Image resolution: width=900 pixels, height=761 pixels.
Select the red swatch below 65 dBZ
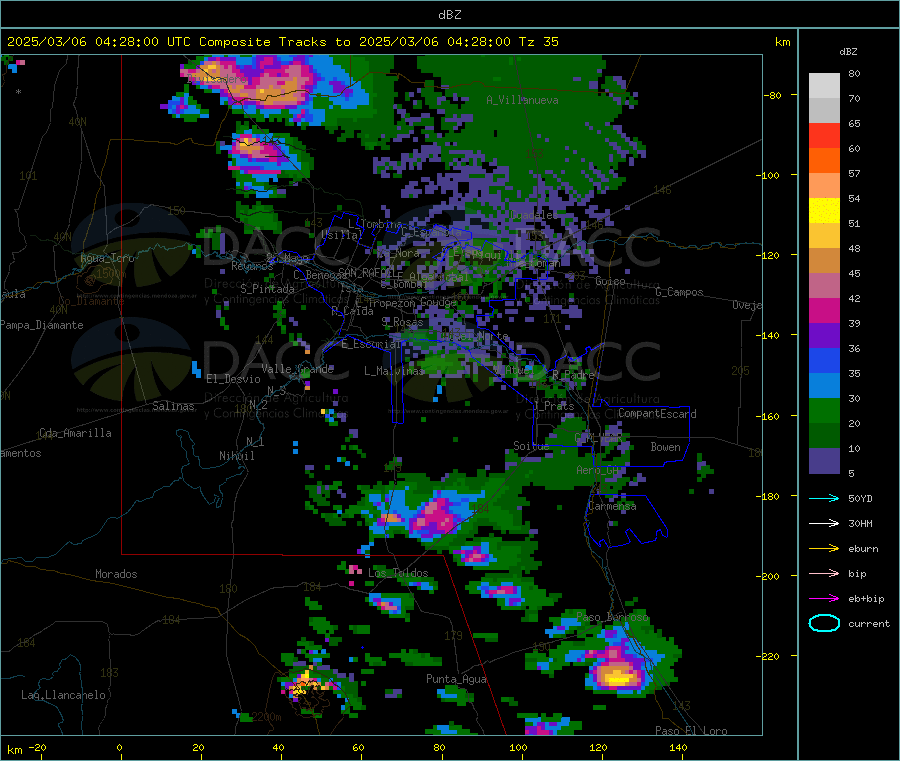824,135
